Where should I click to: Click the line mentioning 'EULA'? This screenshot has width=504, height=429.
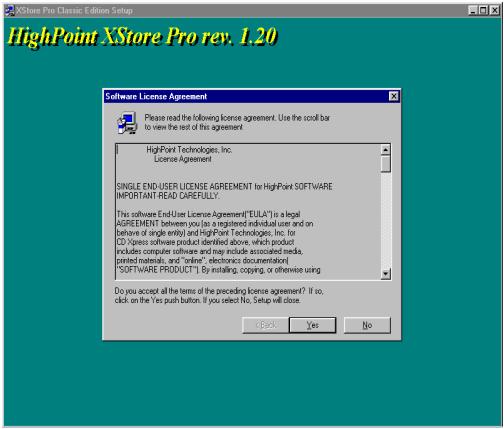point(208,214)
